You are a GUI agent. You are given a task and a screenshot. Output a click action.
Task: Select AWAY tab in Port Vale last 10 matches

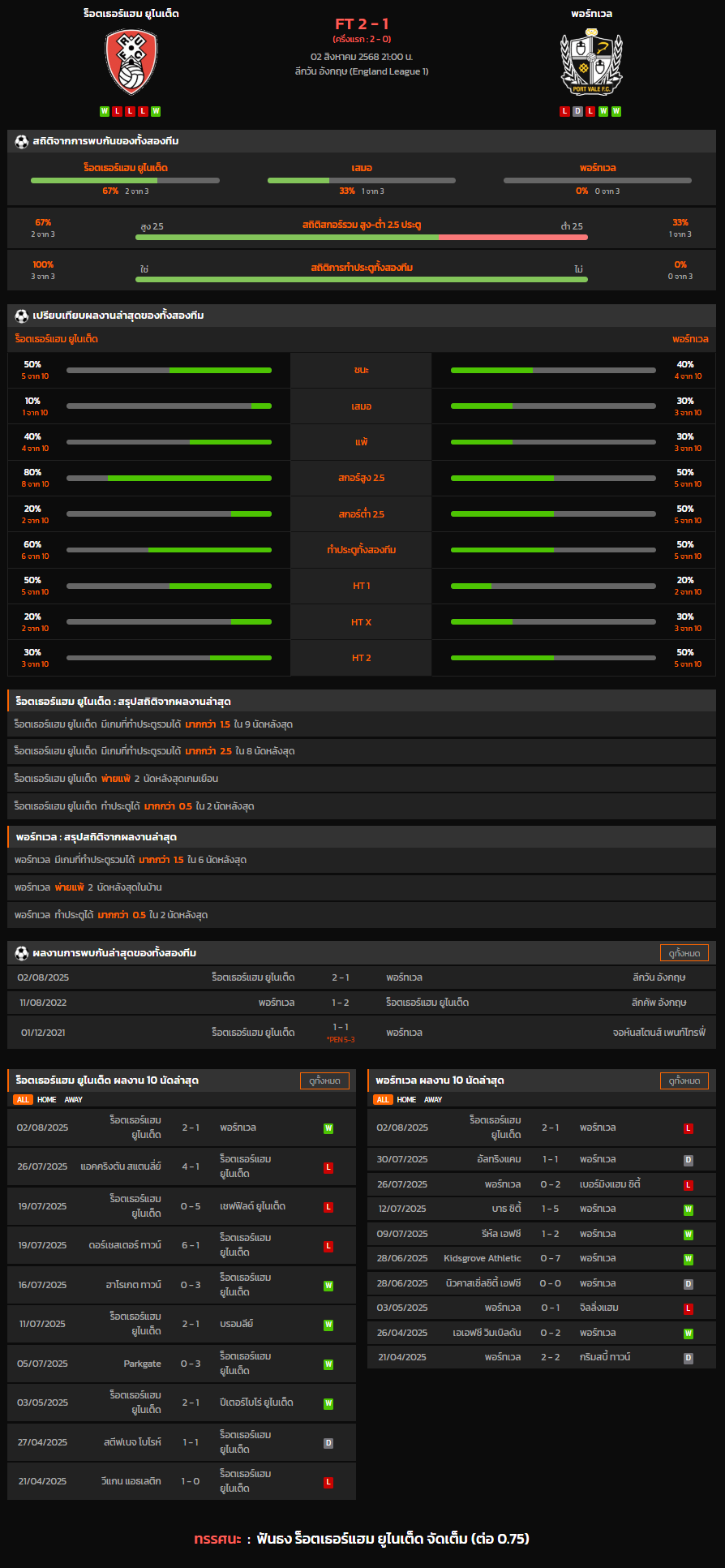[434, 1100]
